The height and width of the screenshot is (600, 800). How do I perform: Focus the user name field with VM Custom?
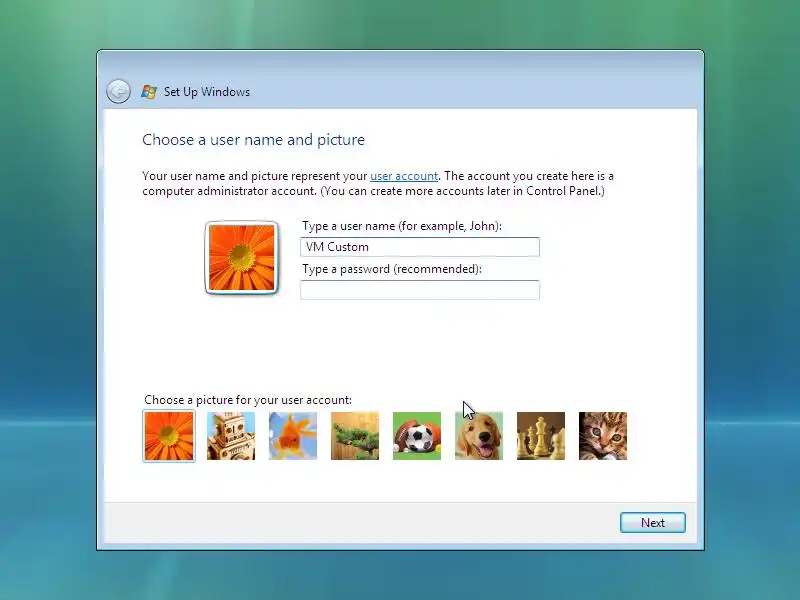(x=420, y=247)
